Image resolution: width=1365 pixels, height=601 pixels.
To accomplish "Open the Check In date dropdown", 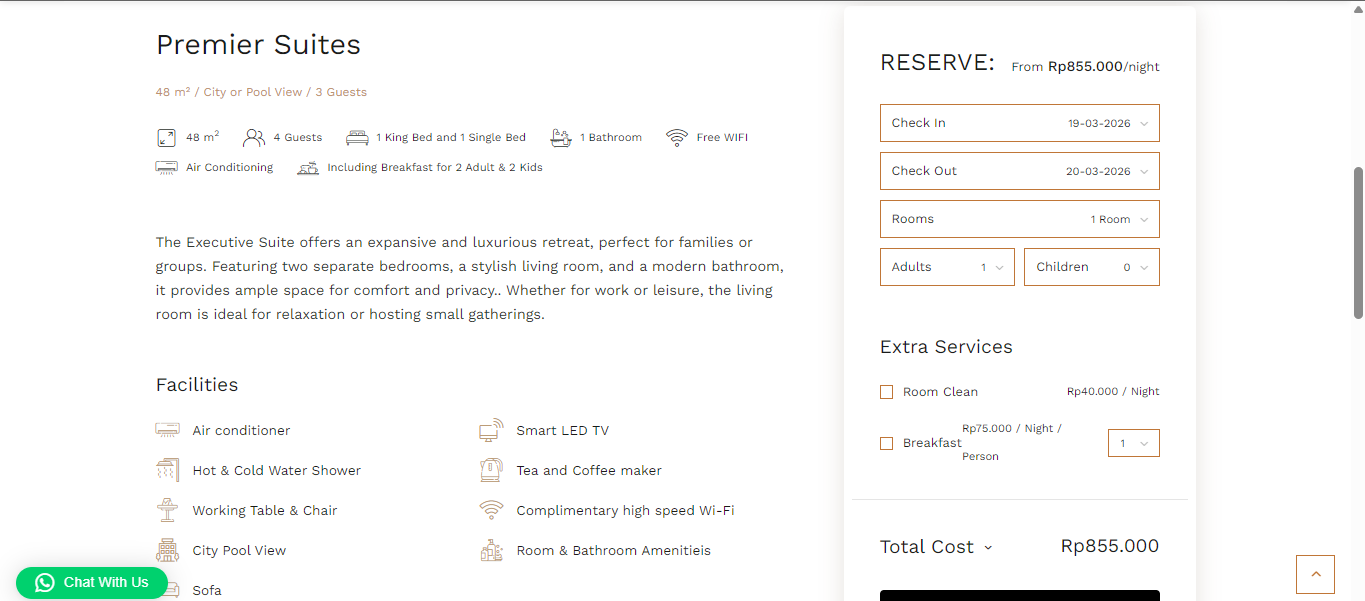I will [x=1019, y=123].
